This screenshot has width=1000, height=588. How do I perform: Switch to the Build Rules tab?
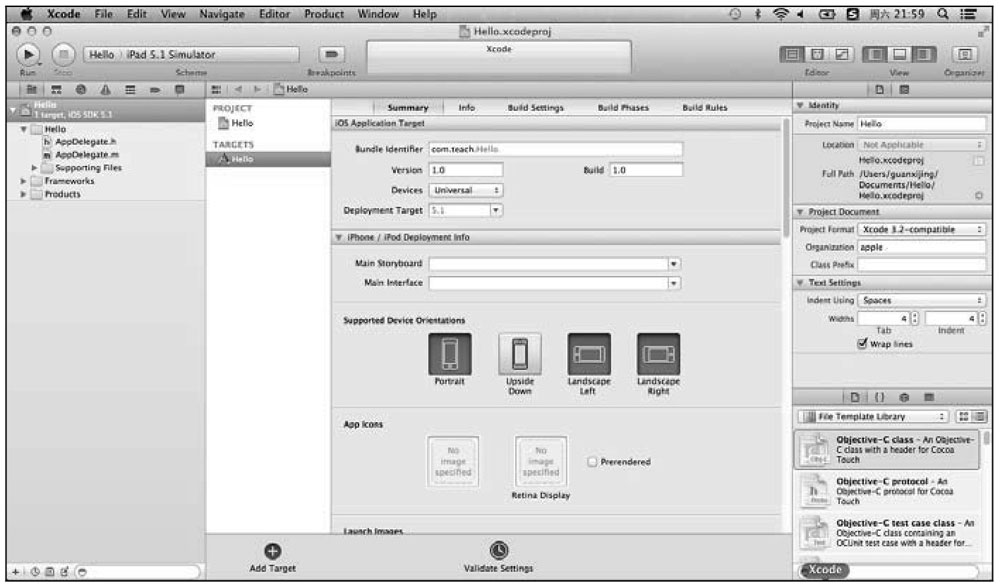click(705, 108)
